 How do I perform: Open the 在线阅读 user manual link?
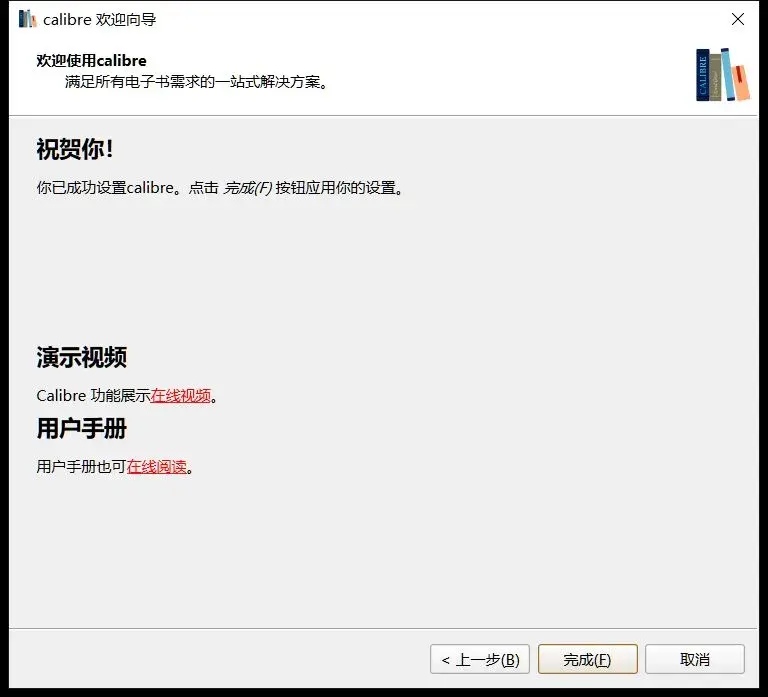157,467
